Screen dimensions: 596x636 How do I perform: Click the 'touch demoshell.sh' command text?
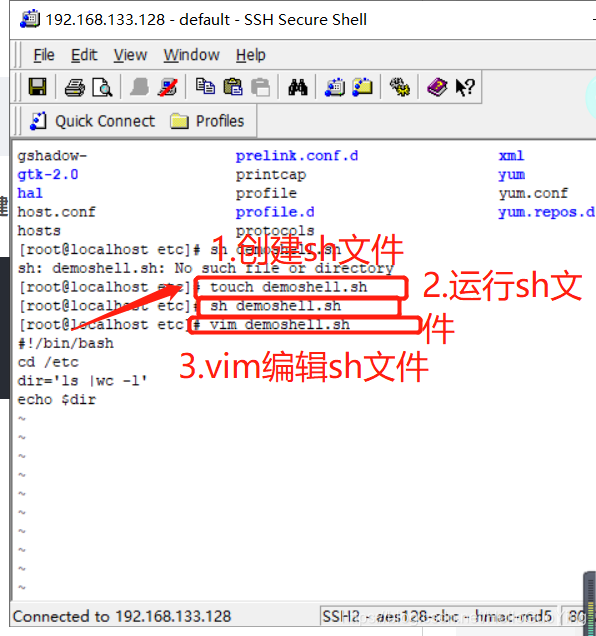click(x=288, y=287)
